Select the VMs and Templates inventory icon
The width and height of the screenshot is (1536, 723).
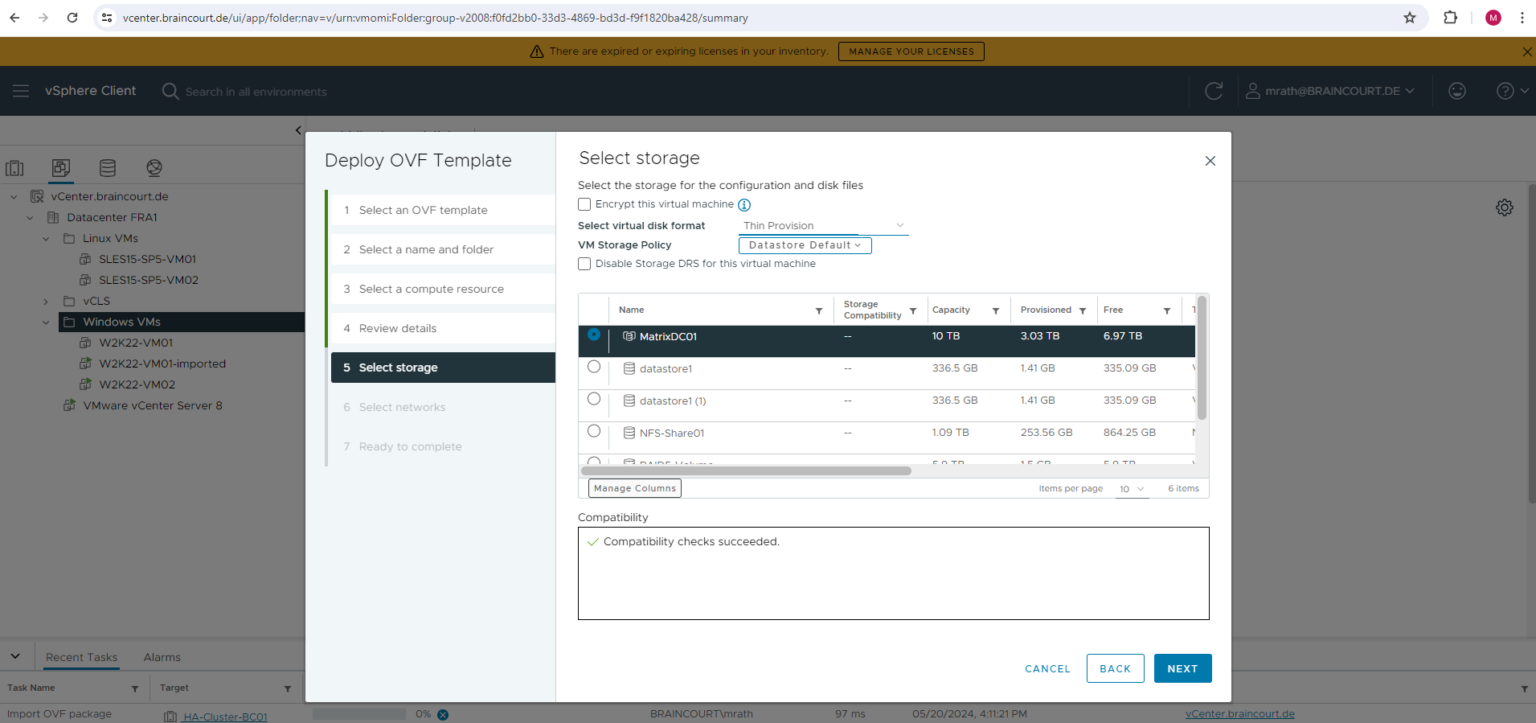(61, 167)
